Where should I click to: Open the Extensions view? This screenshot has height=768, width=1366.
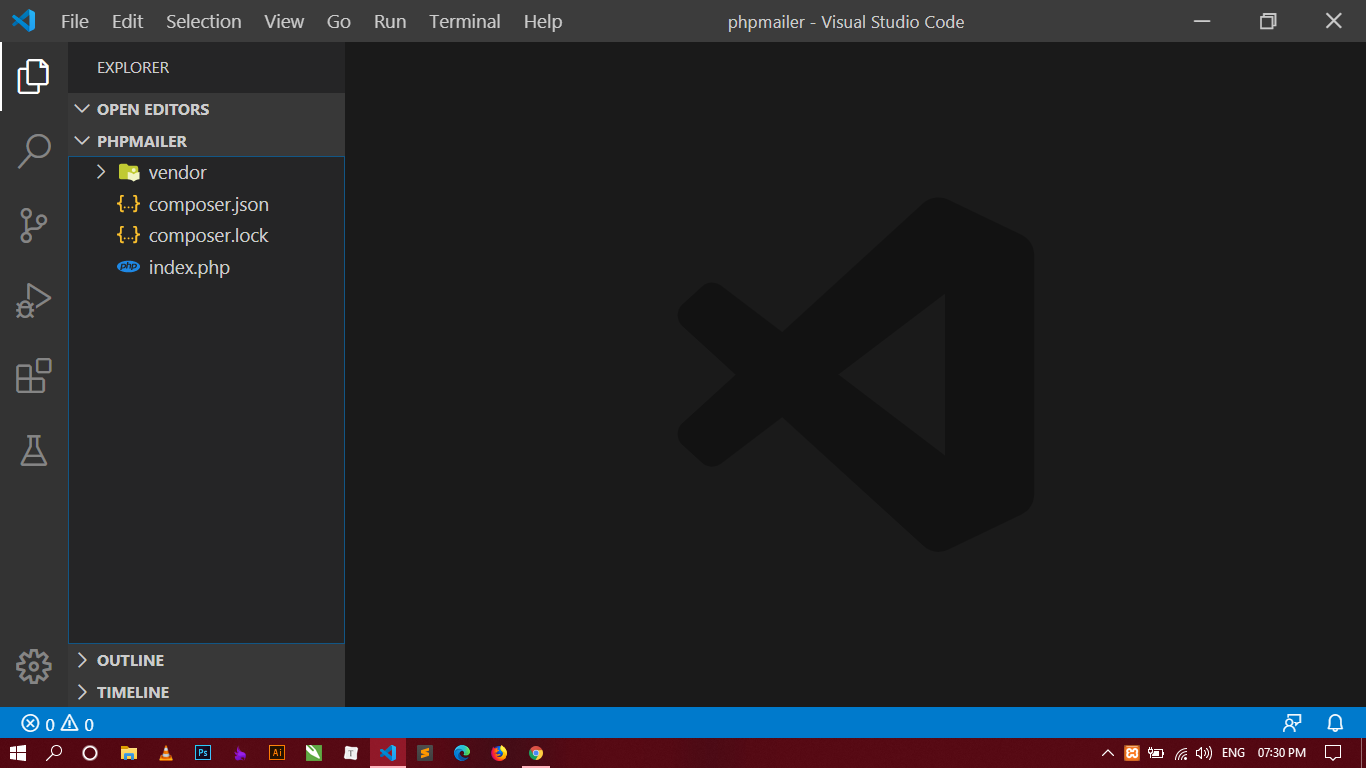(34, 375)
